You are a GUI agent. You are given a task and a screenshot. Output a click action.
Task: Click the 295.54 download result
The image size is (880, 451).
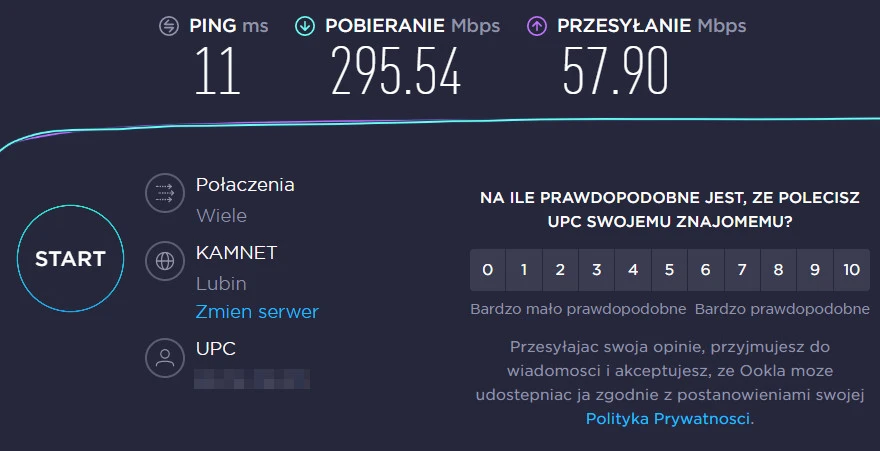396,72
